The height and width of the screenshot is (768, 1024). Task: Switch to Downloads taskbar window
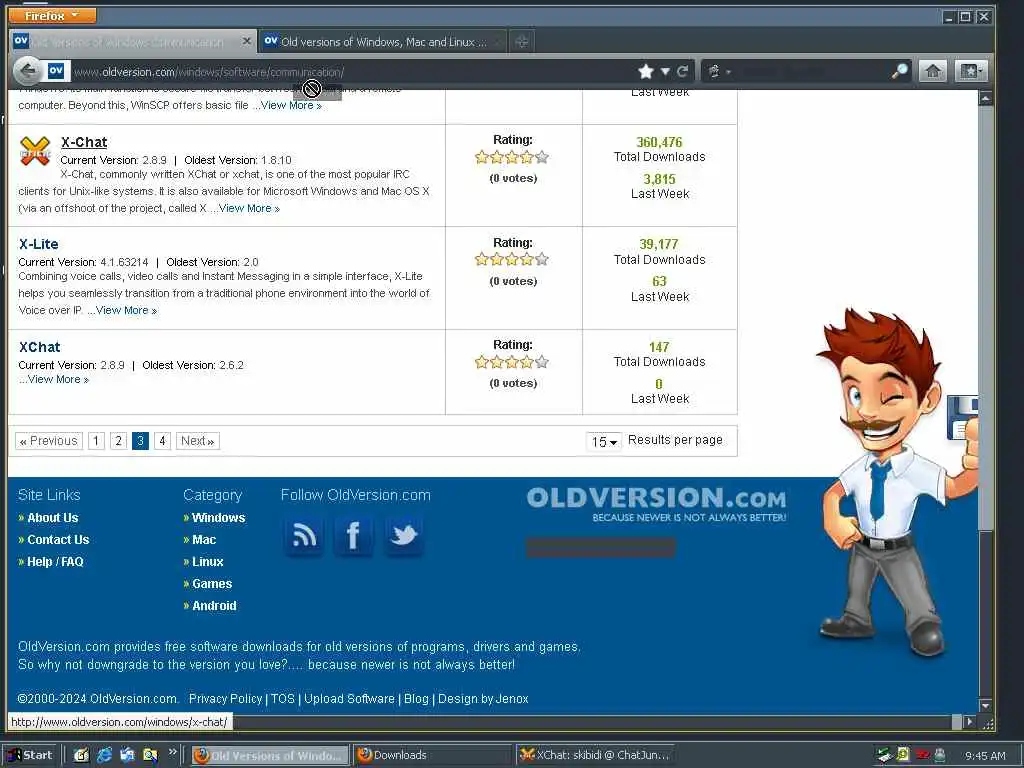(x=433, y=755)
